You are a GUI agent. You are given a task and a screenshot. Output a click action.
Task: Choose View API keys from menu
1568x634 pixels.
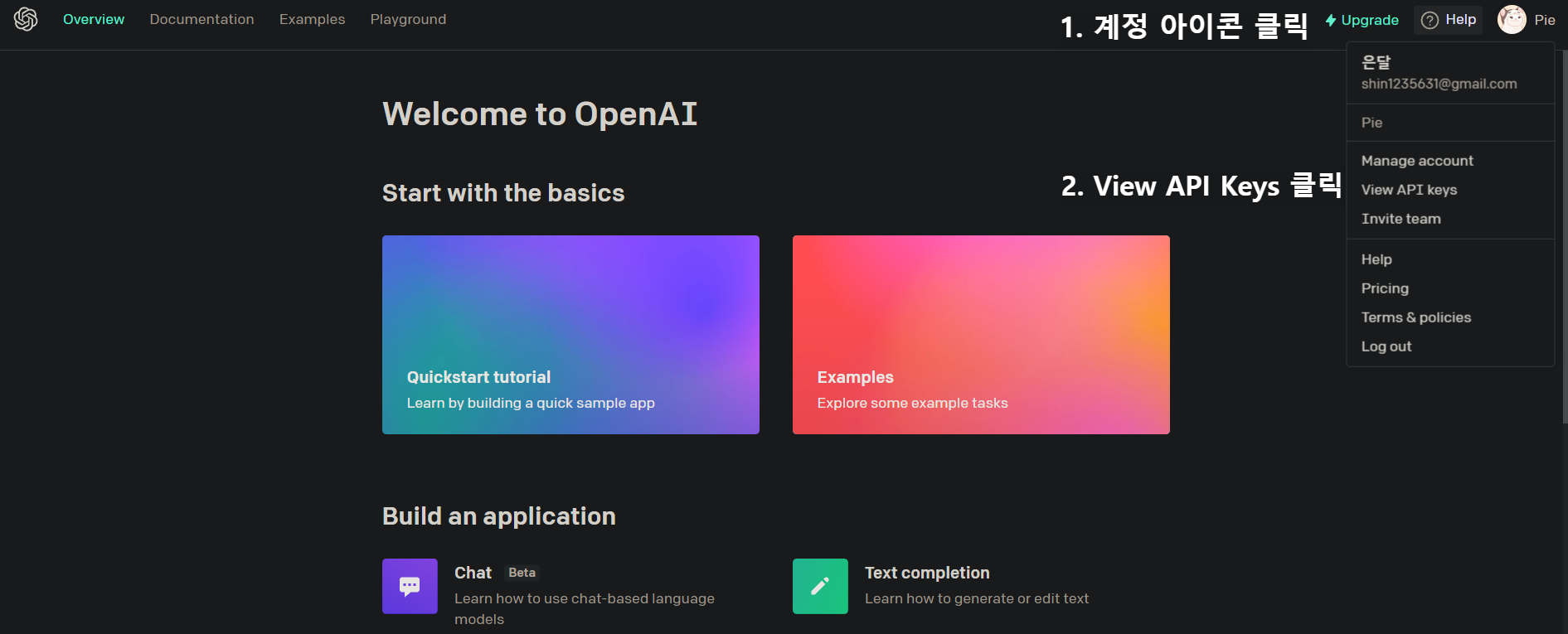click(x=1409, y=190)
